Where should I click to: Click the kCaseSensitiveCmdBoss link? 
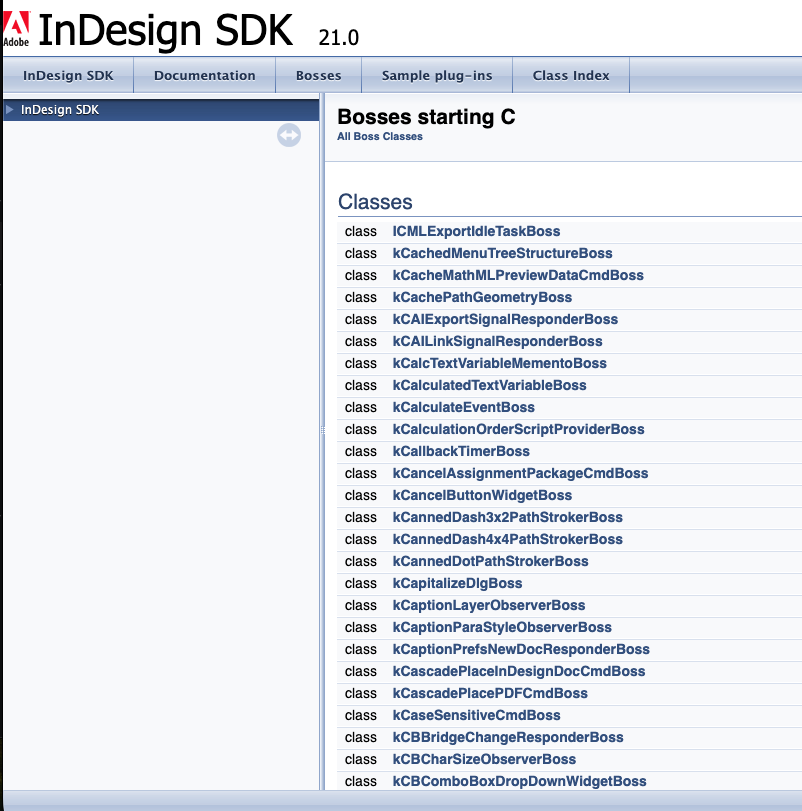click(476, 715)
